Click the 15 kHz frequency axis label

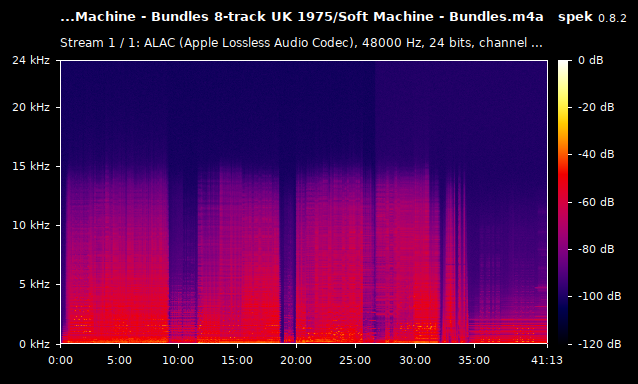[x=31, y=166]
